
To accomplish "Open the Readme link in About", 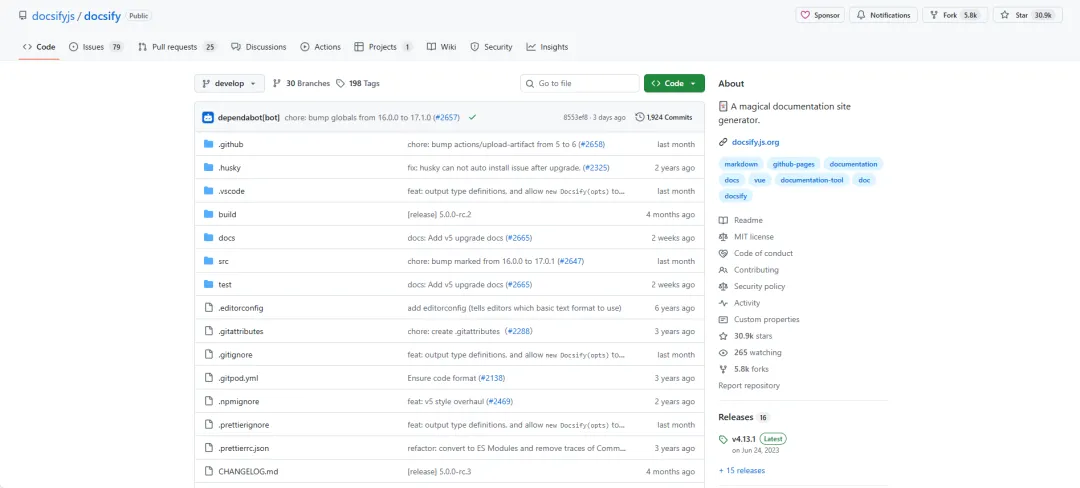I will pyautogui.click(x=748, y=220).
